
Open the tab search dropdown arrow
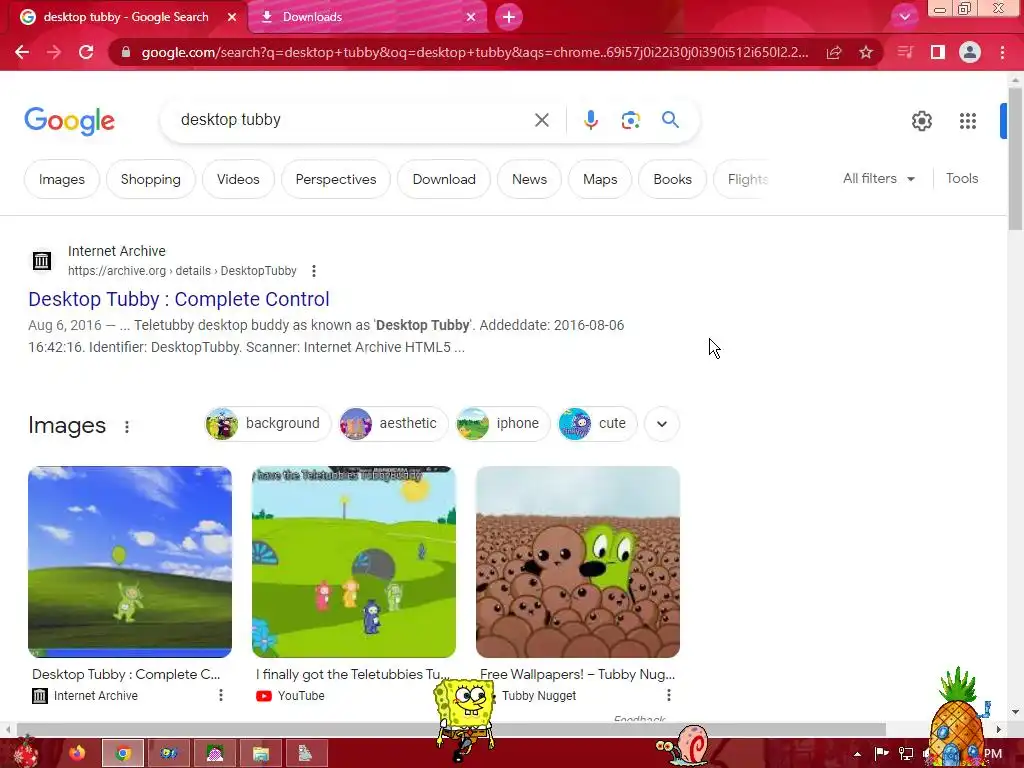click(904, 17)
